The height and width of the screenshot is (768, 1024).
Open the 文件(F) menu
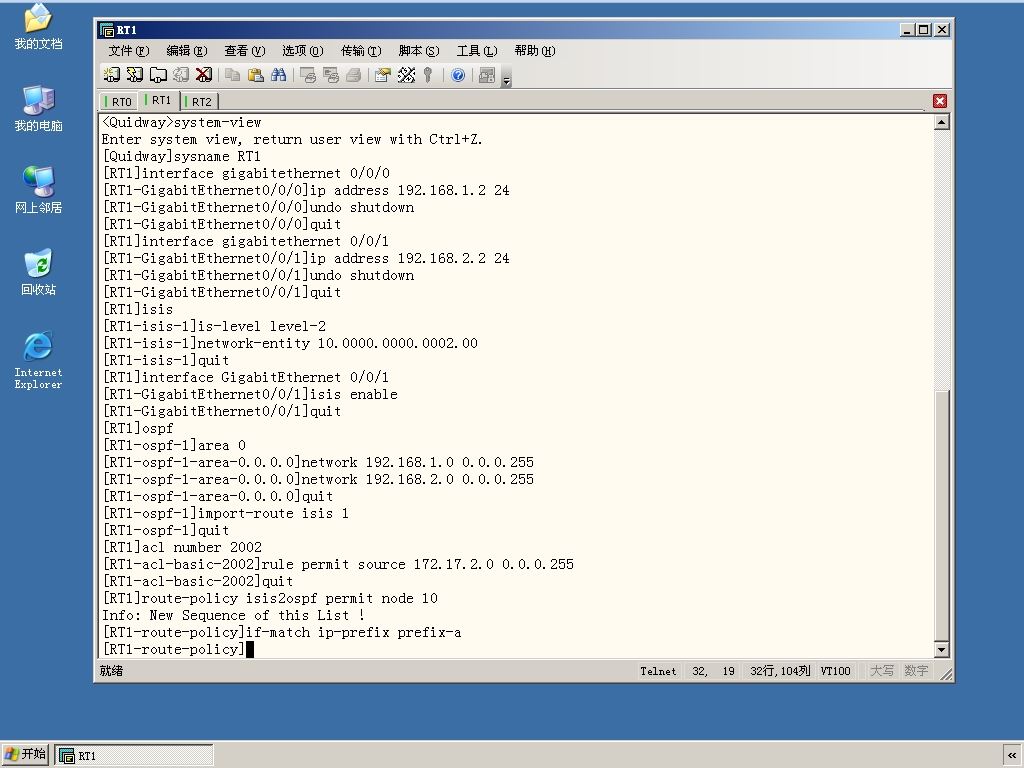pos(129,51)
